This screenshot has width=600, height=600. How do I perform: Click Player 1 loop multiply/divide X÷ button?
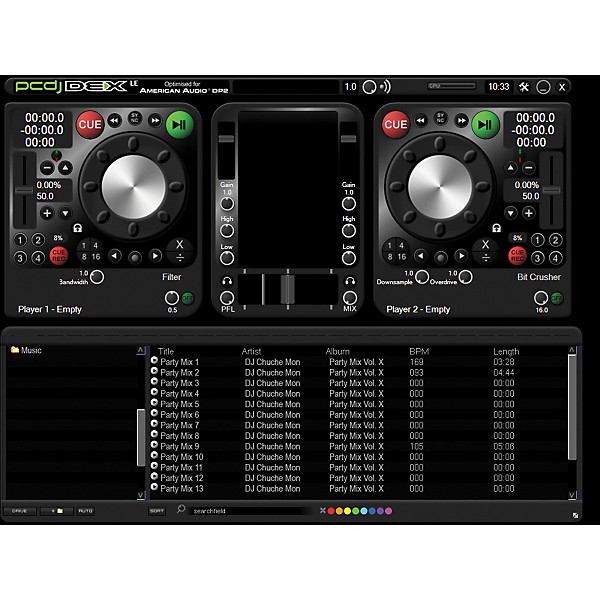point(180,251)
